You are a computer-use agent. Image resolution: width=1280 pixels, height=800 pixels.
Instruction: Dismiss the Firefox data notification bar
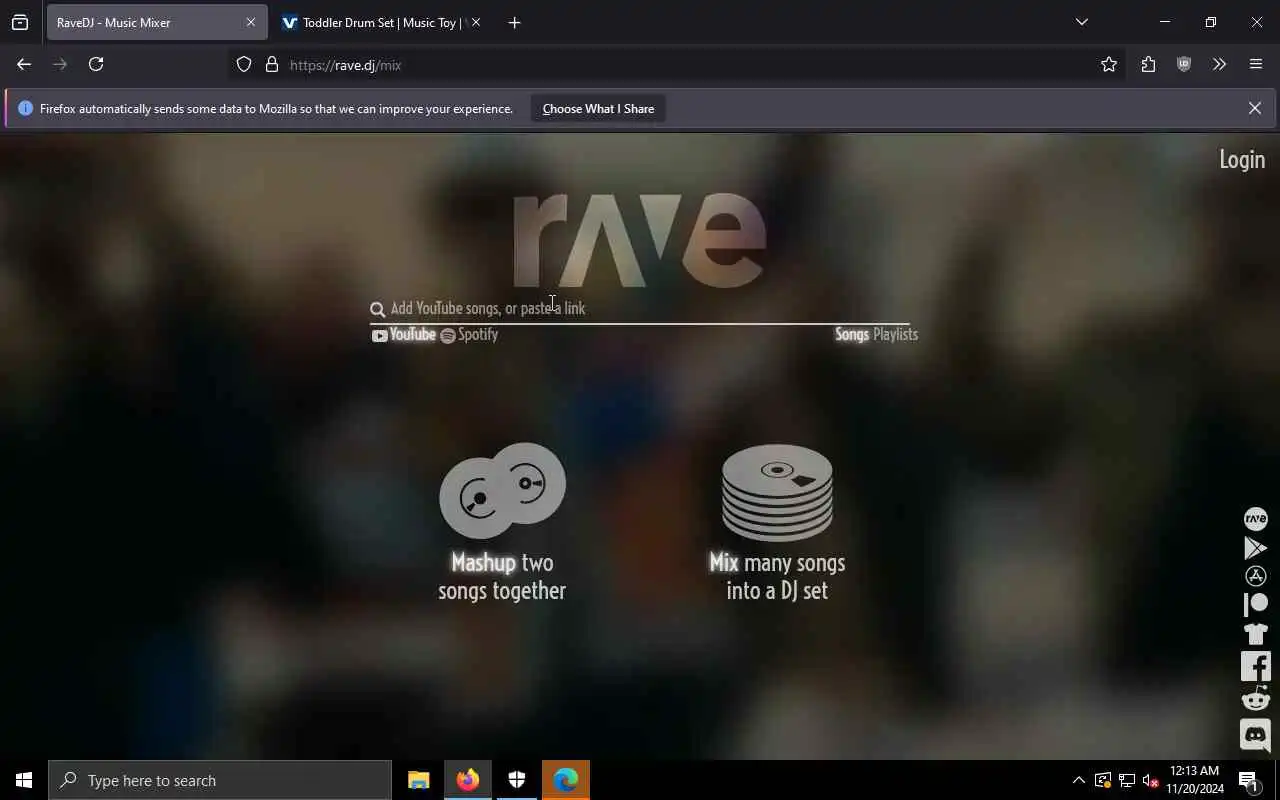click(x=1255, y=108)
